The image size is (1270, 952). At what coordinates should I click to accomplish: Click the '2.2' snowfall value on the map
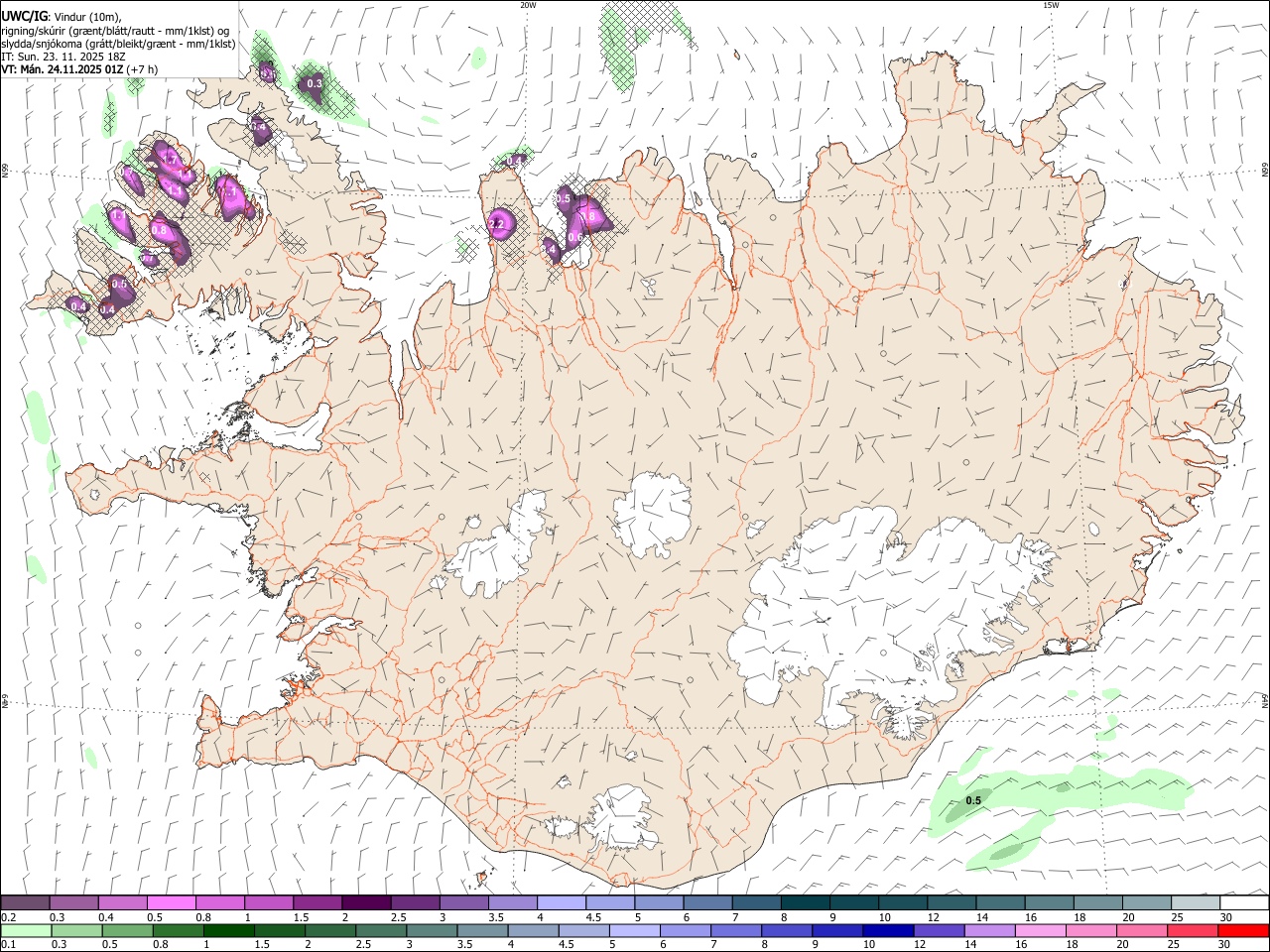point(498,225)
